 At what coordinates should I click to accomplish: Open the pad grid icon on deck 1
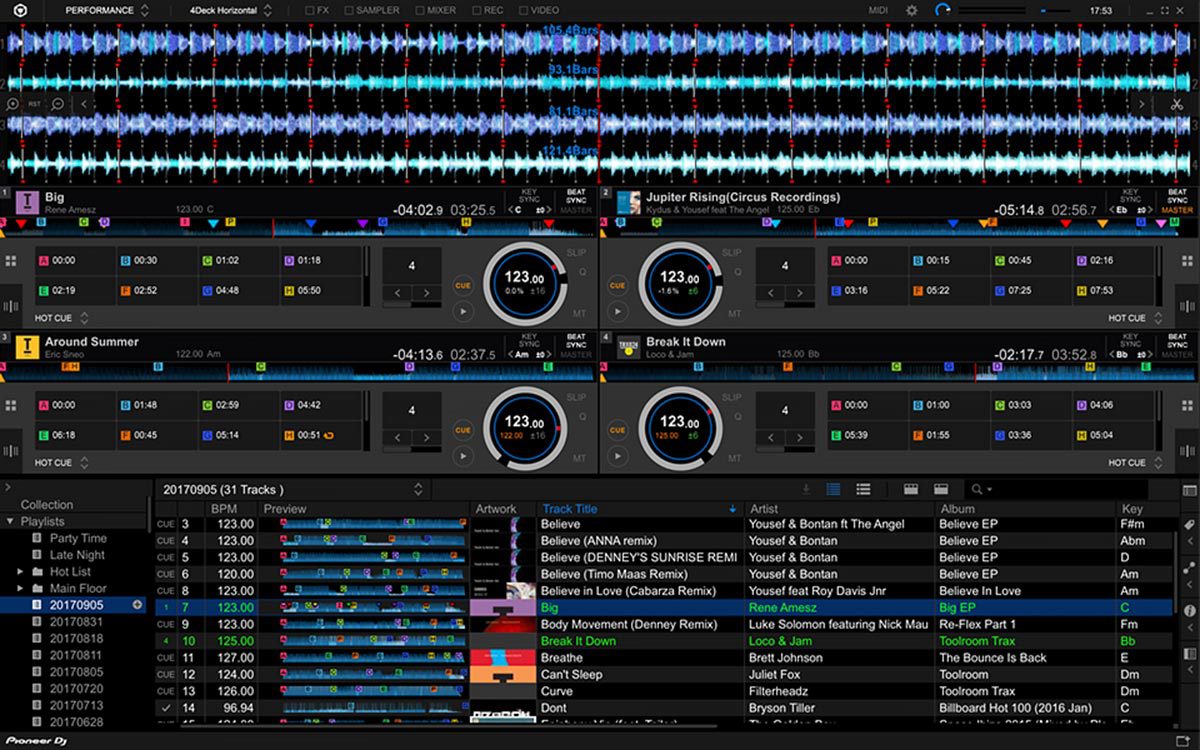point(11,261)
